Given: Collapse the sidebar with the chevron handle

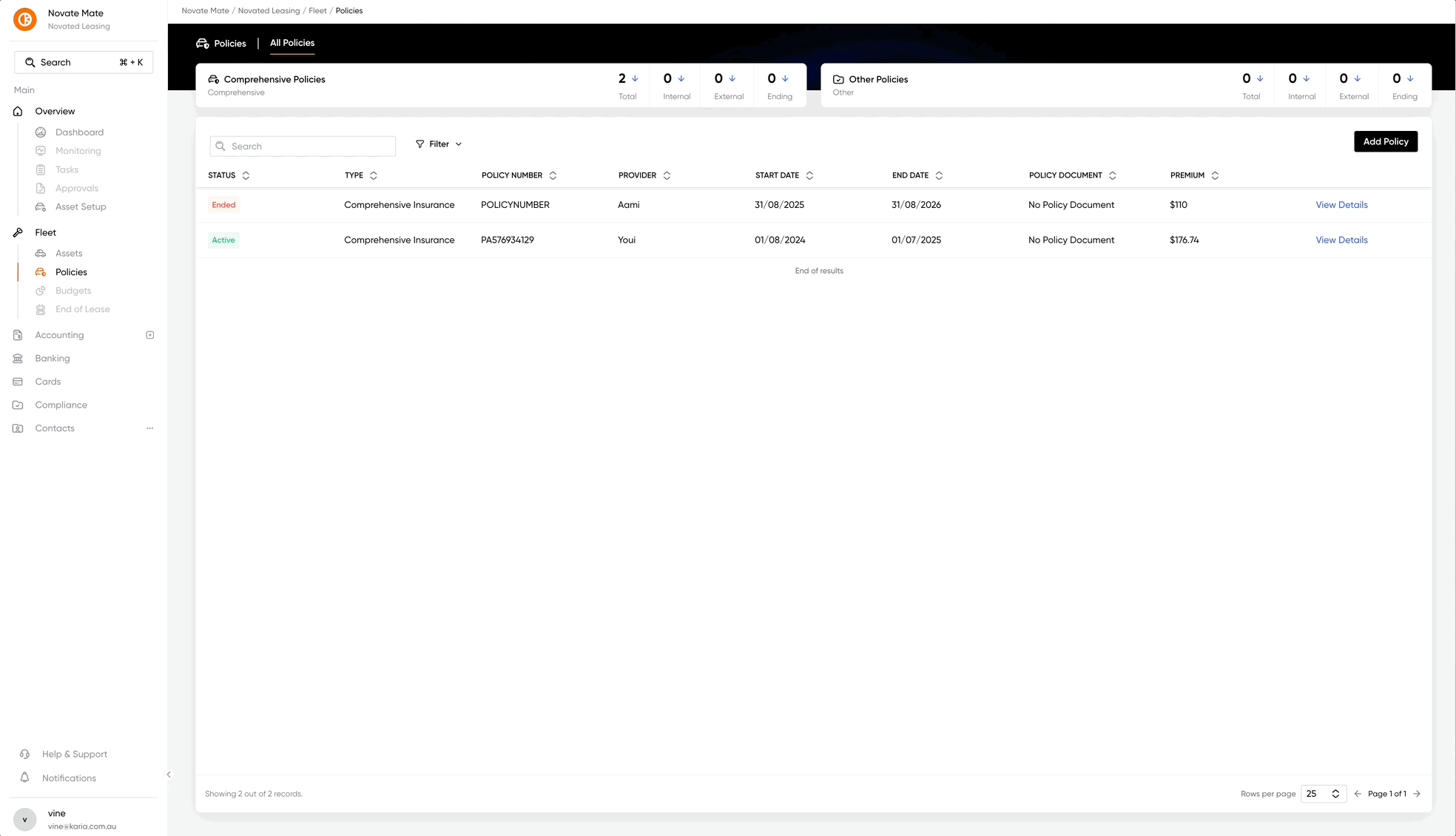Looking at the screenshot, I should coord(169,775).
